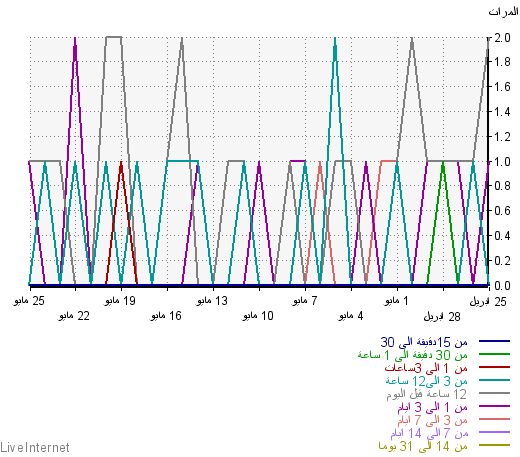Select legend text 'من 3 الى12 ساعة'
Viewport: 520px width, 457px height.
pos(427,381)
